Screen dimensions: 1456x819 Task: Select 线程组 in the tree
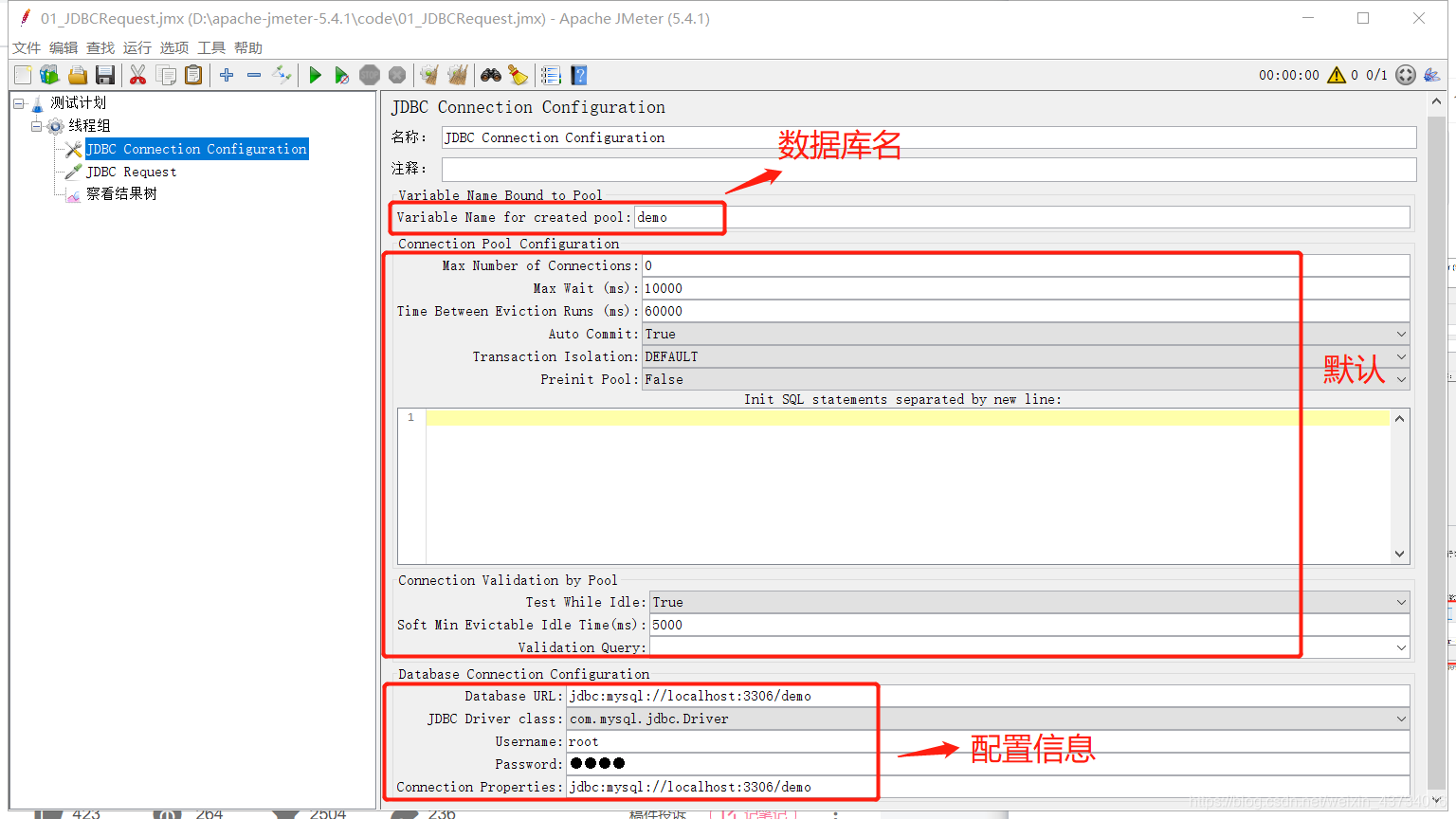(89, 125)
